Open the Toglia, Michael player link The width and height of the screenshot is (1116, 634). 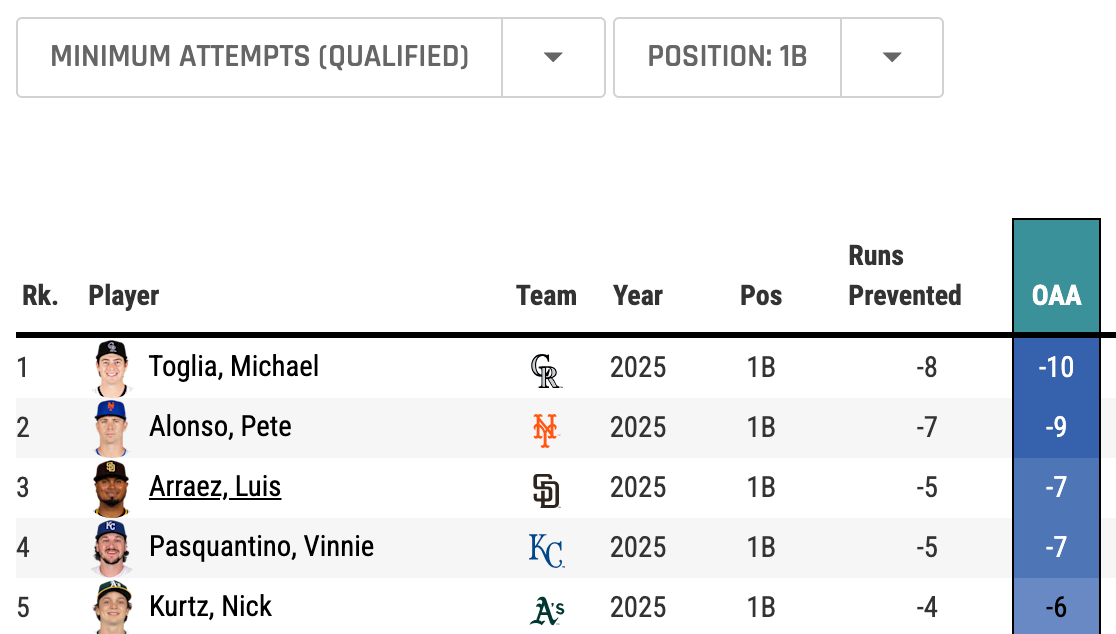[x=234, y=367]
